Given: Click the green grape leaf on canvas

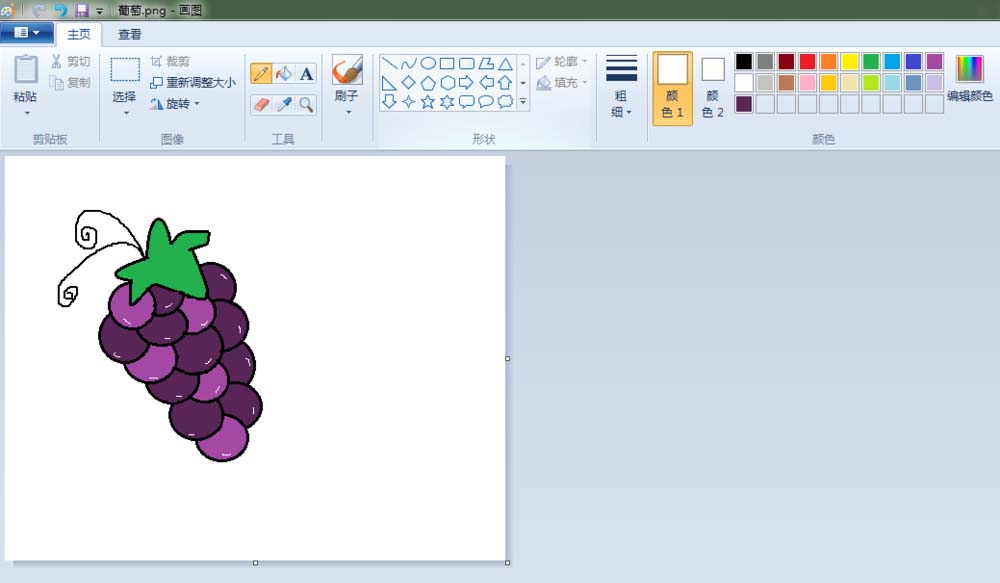Looking at the screenshot, I should pyautogui.click(x=167, y=262).
